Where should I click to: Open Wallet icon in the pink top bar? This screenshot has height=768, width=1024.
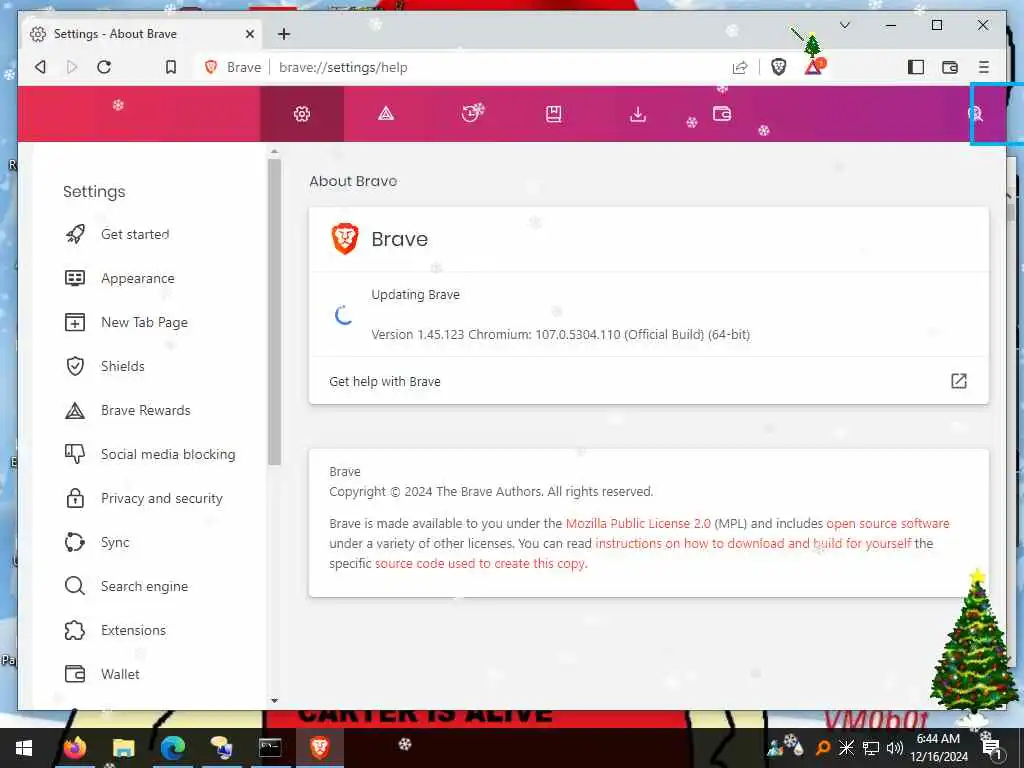(x=722, y=114)
